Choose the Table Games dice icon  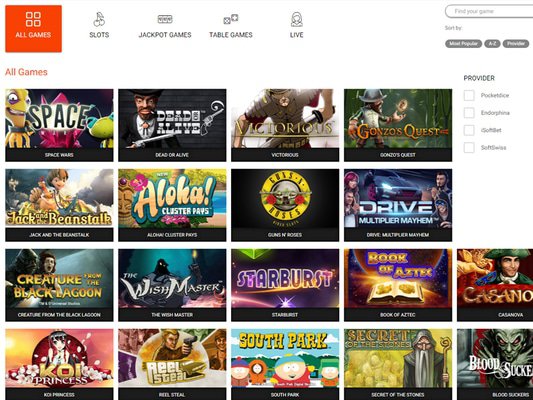click(230, 19)
